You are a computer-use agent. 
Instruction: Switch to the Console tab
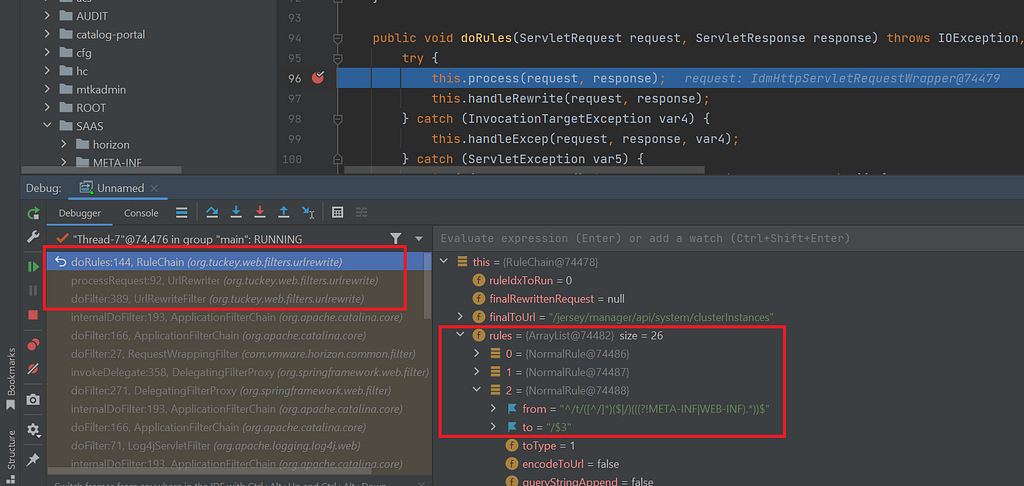coord(141,213)
